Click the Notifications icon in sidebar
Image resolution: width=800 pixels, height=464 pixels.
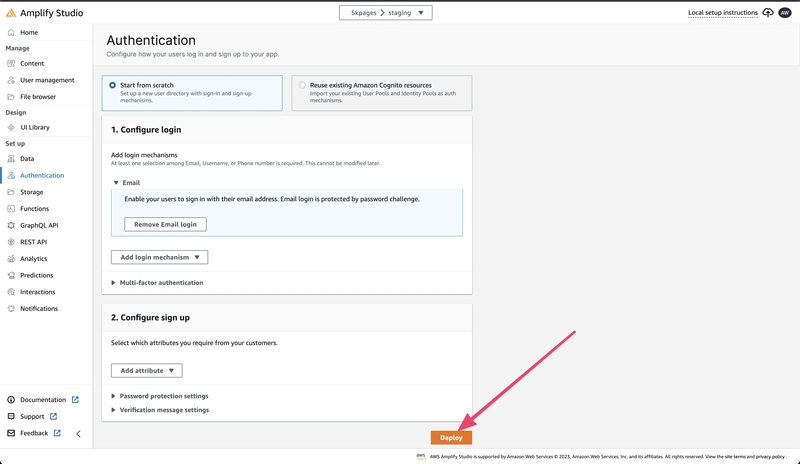(x=11, y=308)
